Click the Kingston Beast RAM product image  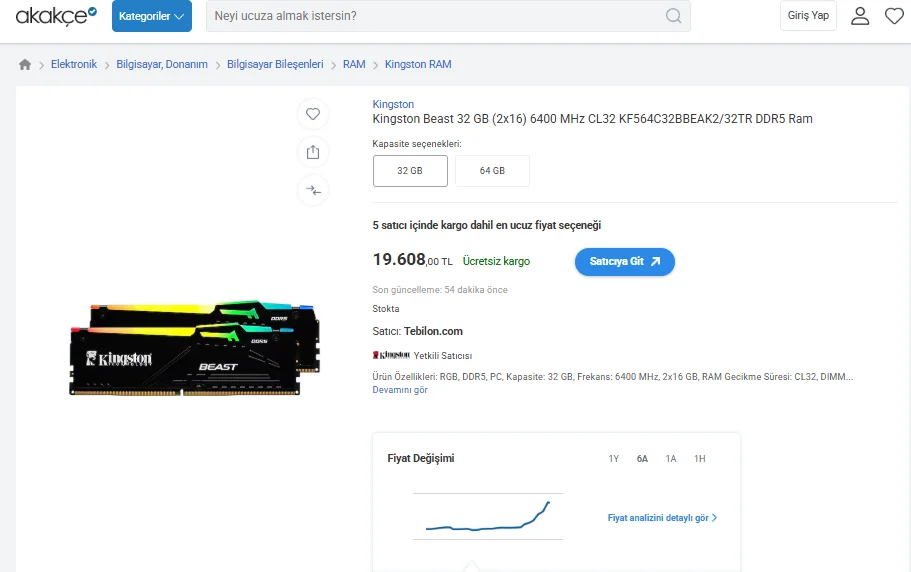pos(195,348)
